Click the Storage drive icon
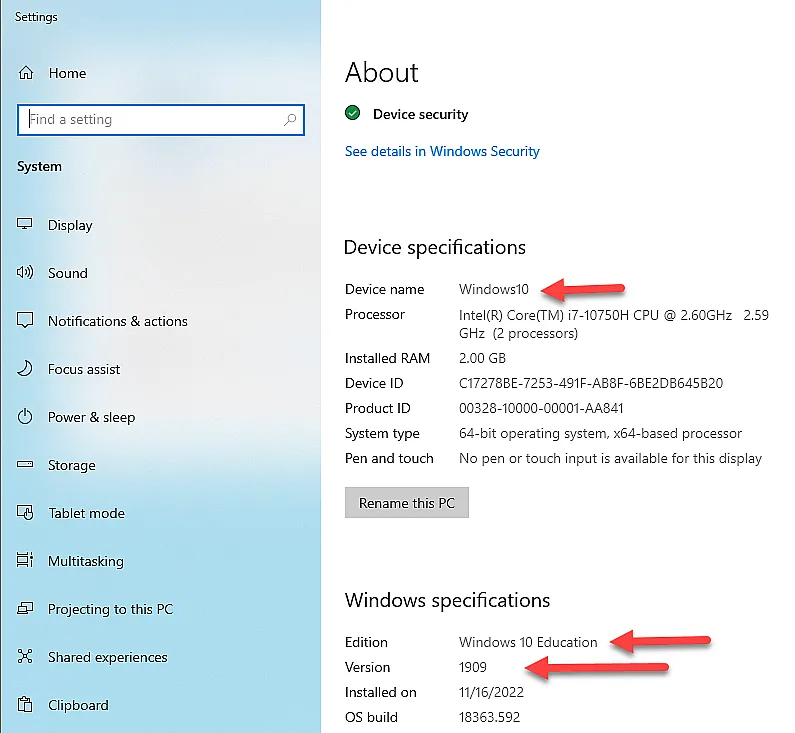 coord(25,464)
